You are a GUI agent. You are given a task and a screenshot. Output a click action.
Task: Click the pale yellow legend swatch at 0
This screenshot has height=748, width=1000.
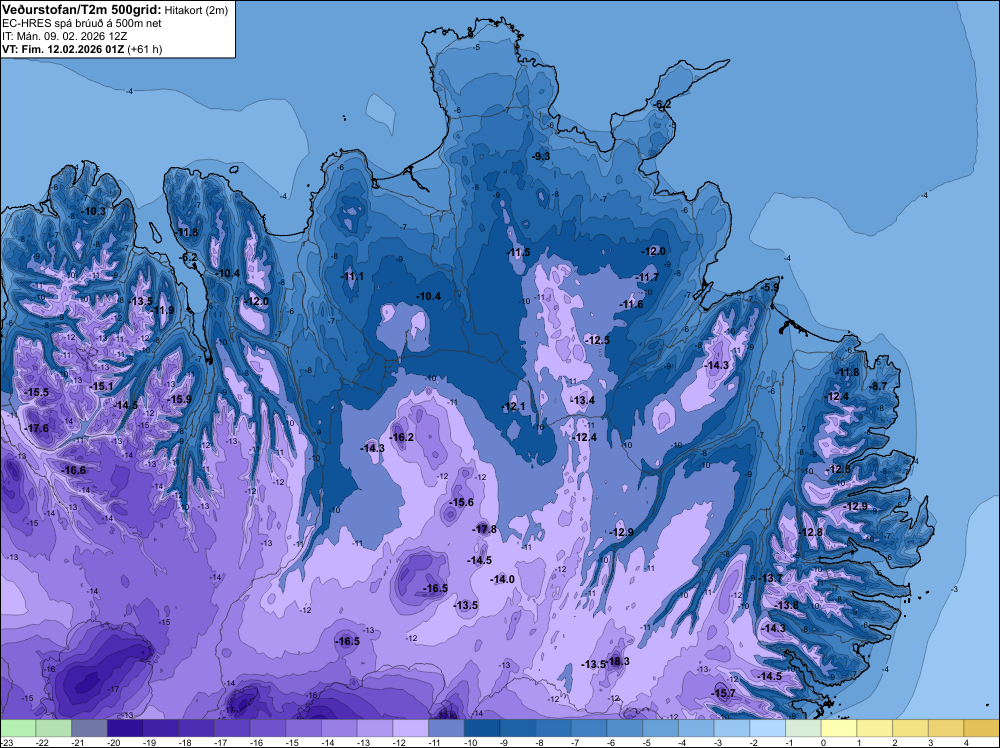(839, 728)
